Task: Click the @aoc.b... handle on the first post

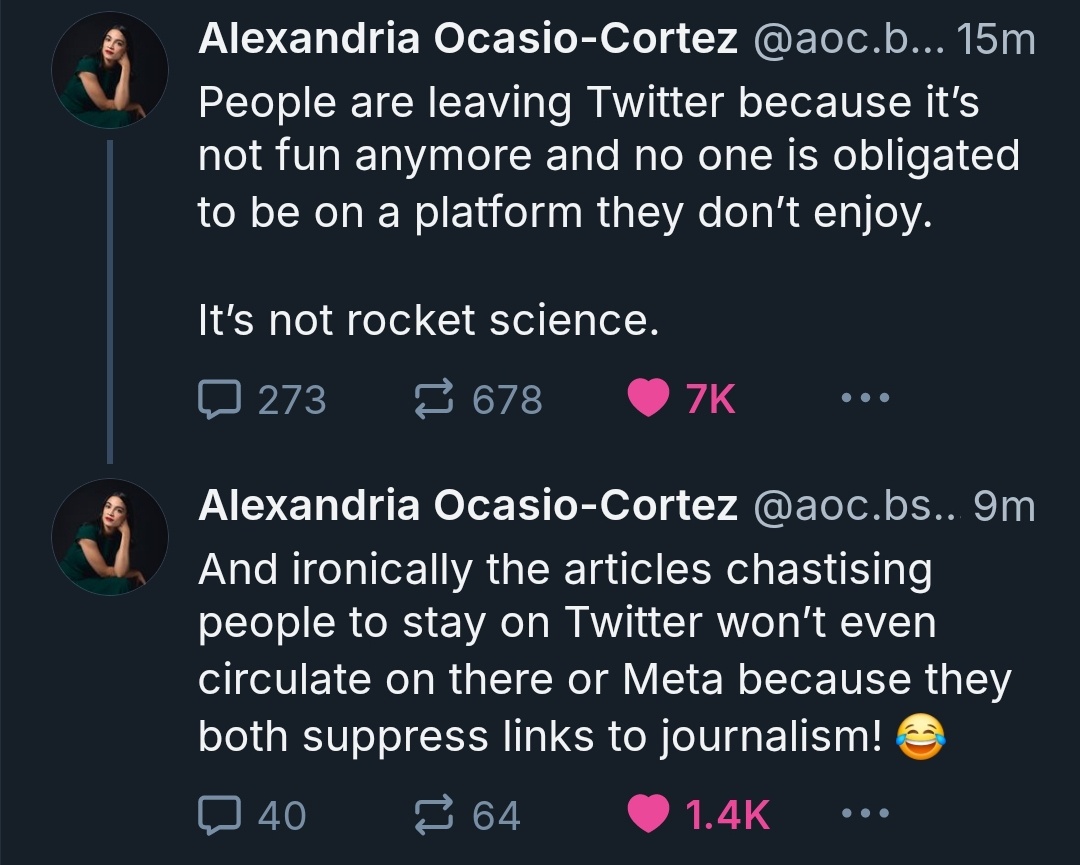Action: tap(850, 40)
